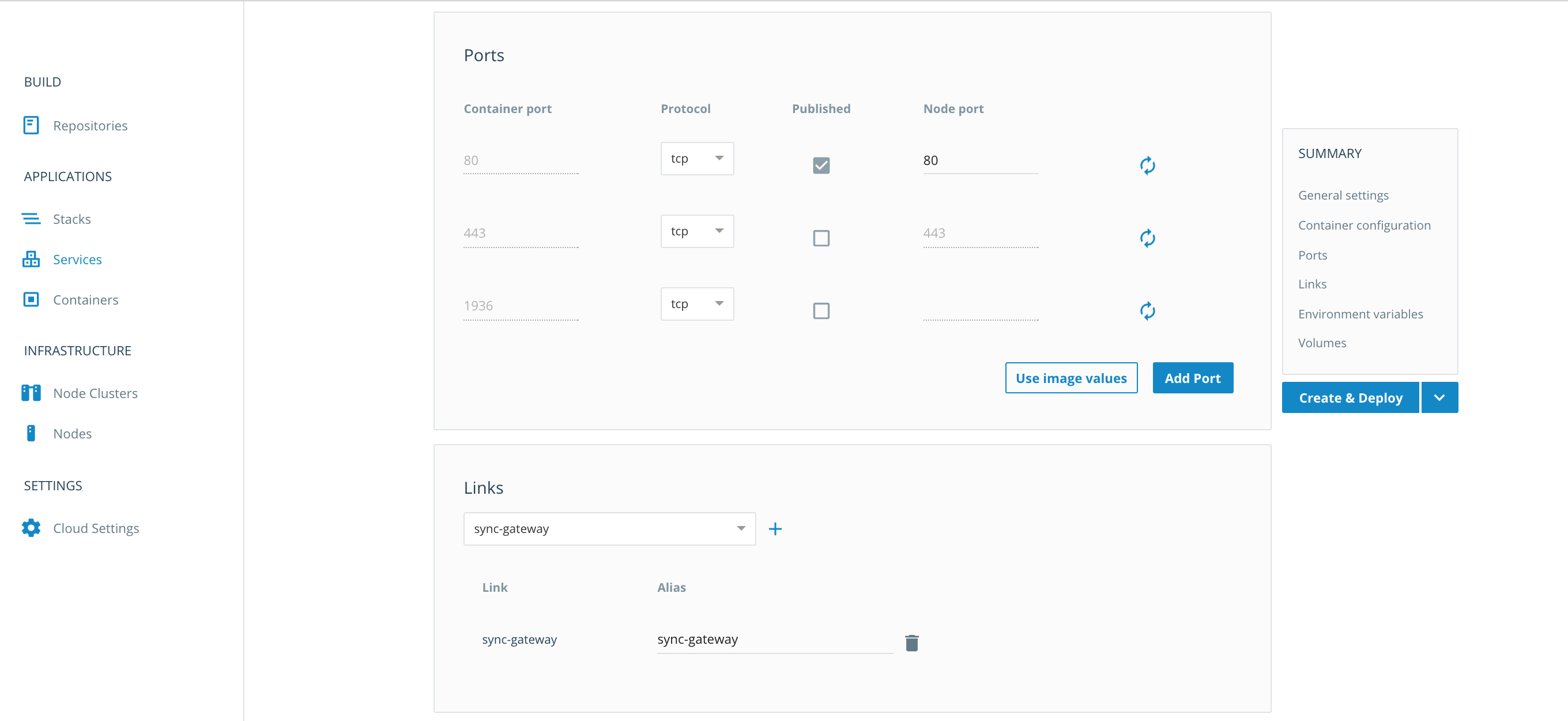Click the Cloud Settings gear icon
This screenshot has width=1568, height=721.
[x=31, y=528]
